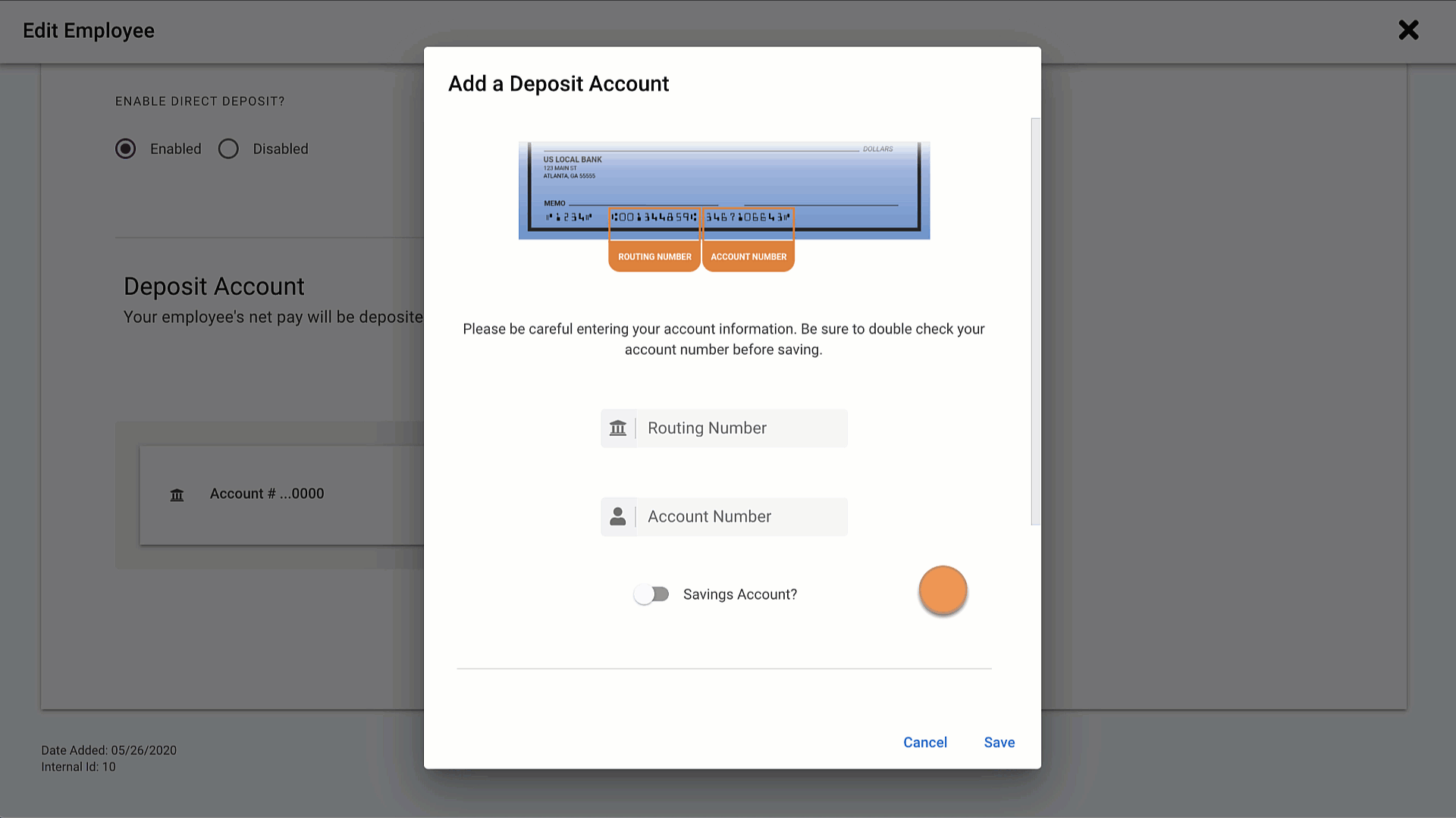The image size is (1456, 818).
Task: Click the orange Account Number callout on check
Action: (748, 256)
